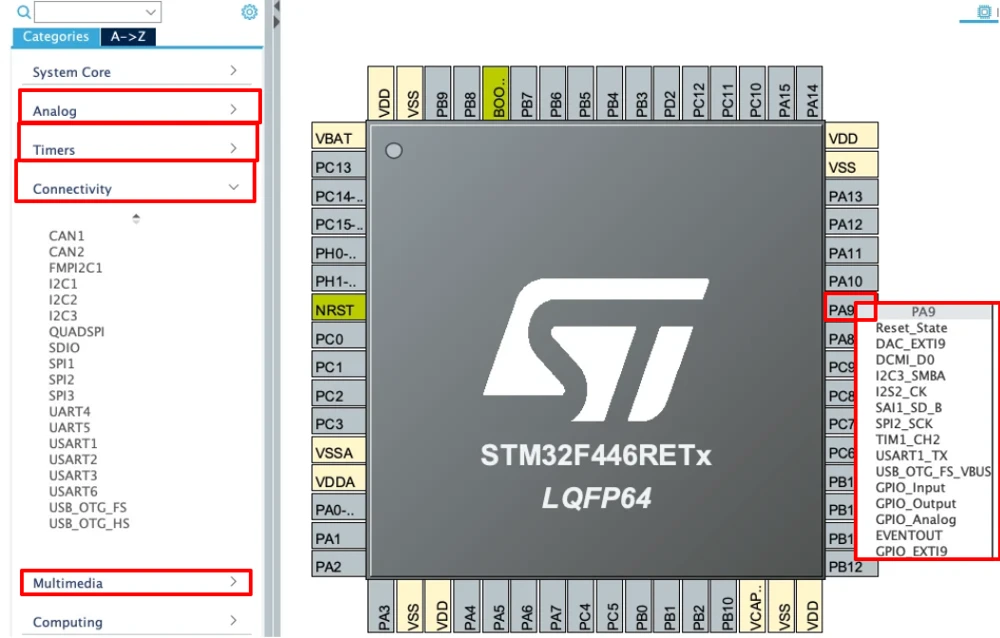The image size is (1000, 638).
Task: Select I2C3 peripheral
Action: [x=63, y=316]
